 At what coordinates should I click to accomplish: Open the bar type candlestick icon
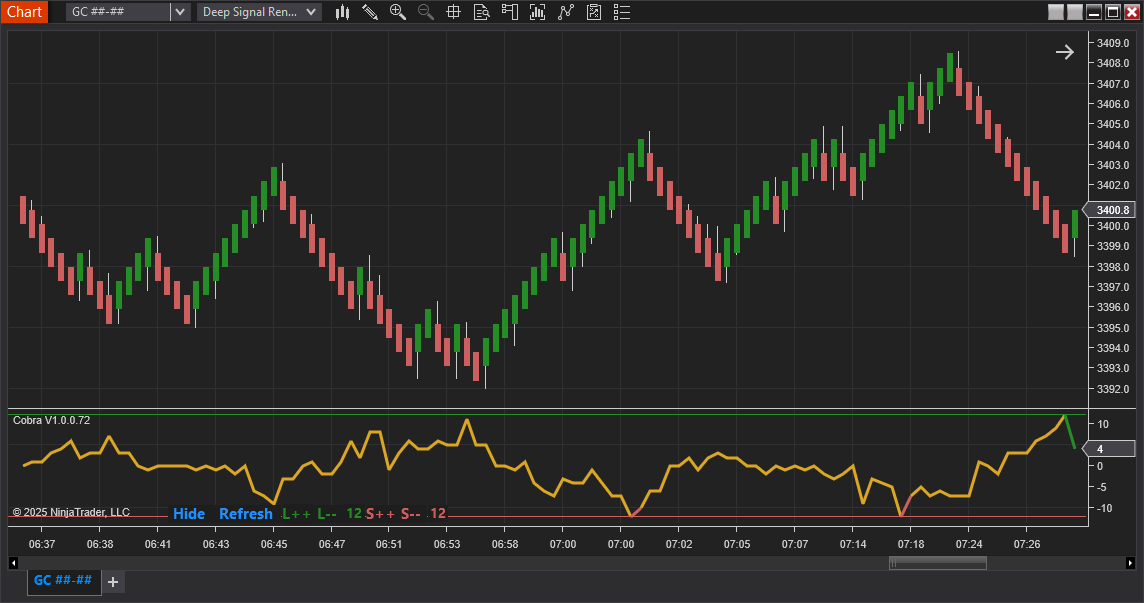[343, 12]
